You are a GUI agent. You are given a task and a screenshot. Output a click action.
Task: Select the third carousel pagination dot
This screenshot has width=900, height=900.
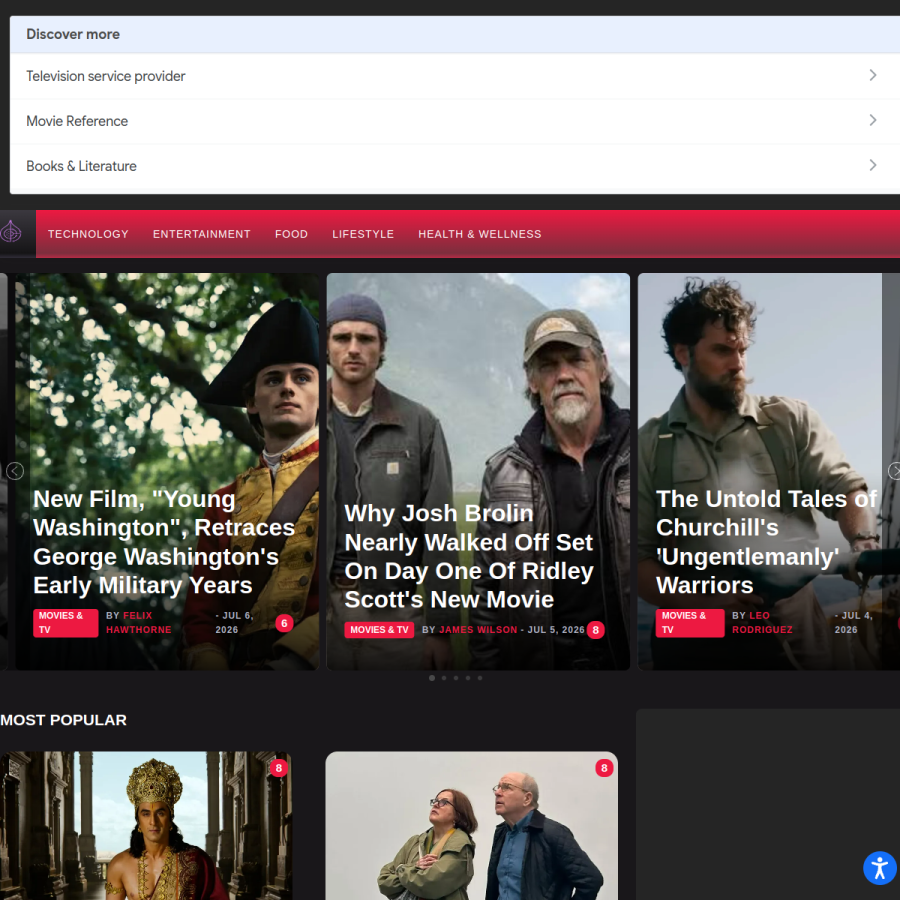456,678
